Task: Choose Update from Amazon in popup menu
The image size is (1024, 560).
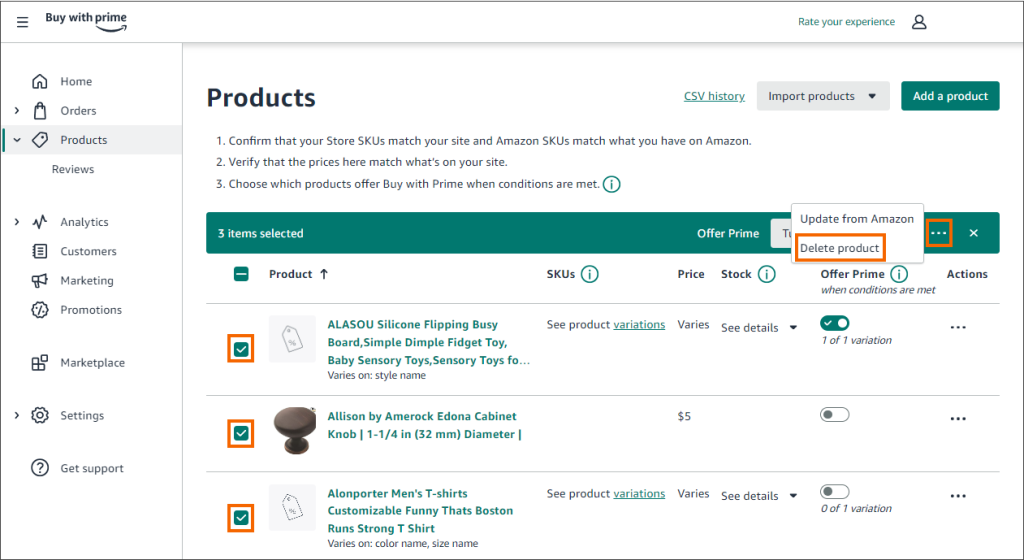Action: (857, 219)
